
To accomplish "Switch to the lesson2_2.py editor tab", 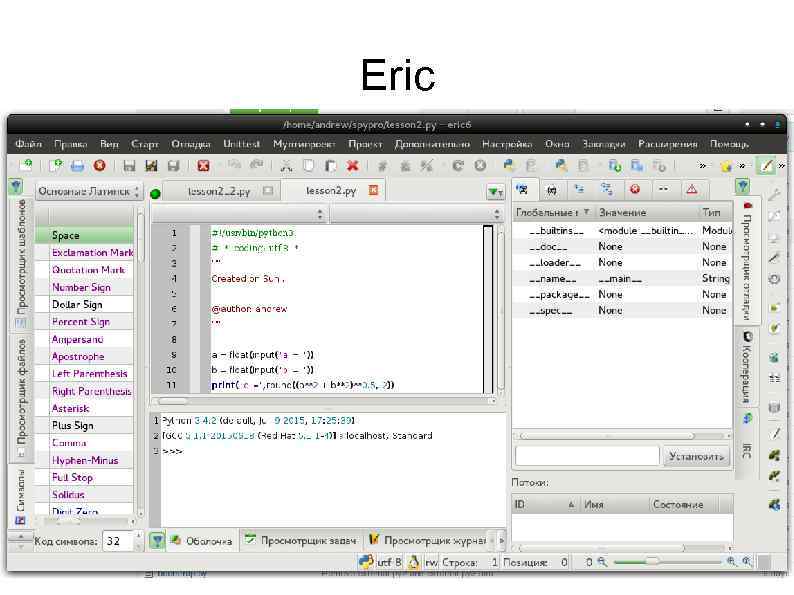I will (219, 191).
